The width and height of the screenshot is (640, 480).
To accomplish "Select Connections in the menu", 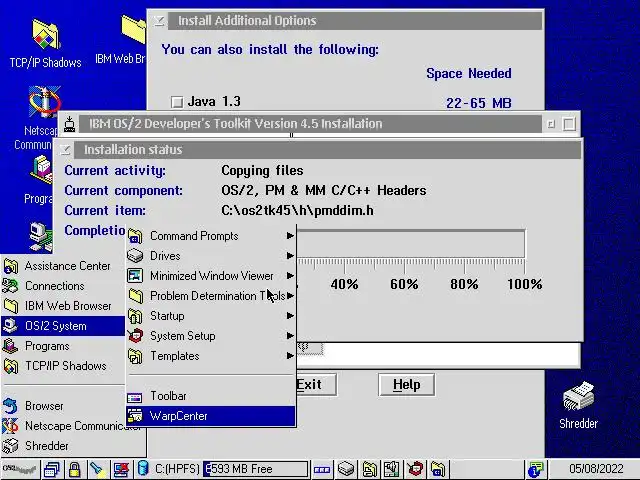I will (x=63, y=286).
